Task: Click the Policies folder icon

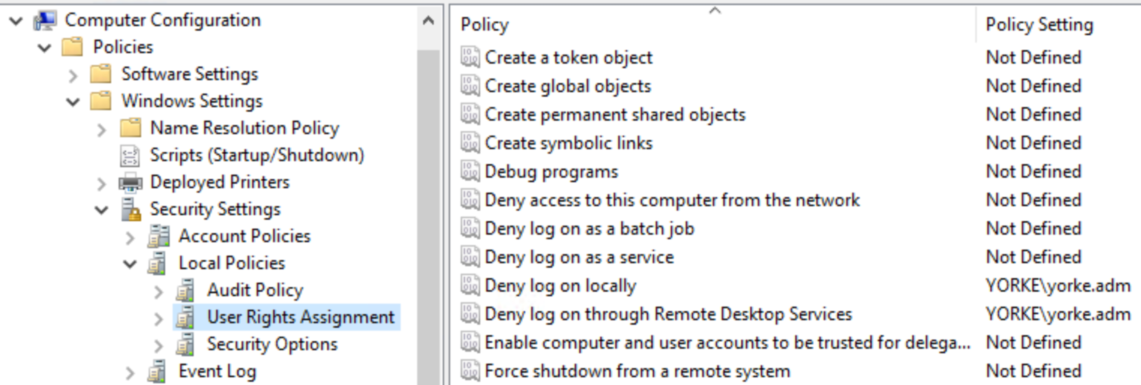Action: [x=73, y=47]
